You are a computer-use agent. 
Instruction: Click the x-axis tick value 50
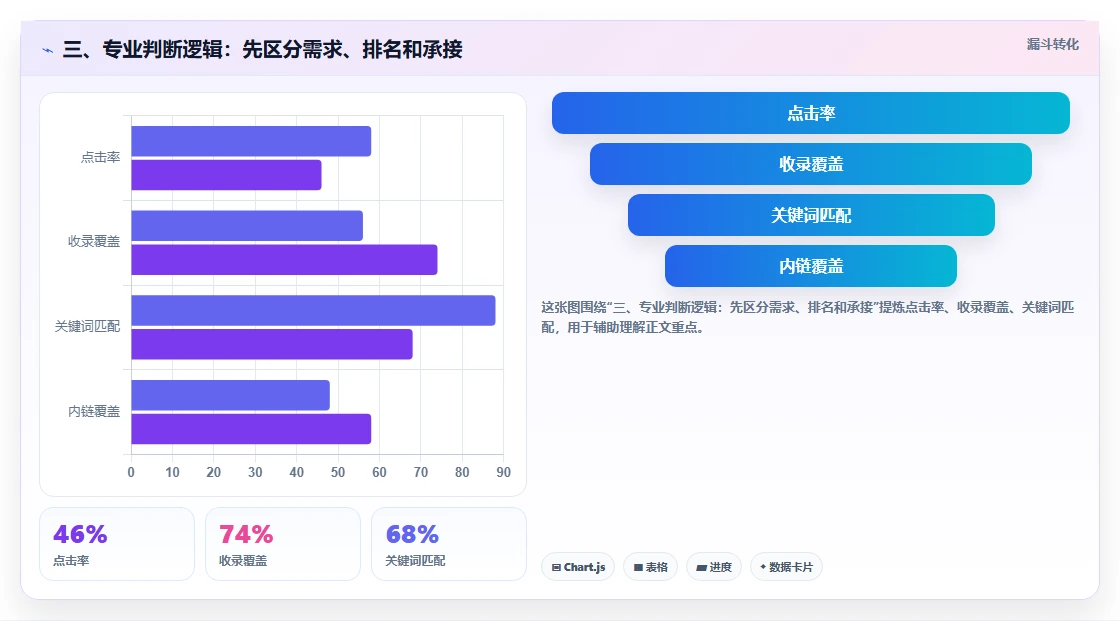pos(338,472)
